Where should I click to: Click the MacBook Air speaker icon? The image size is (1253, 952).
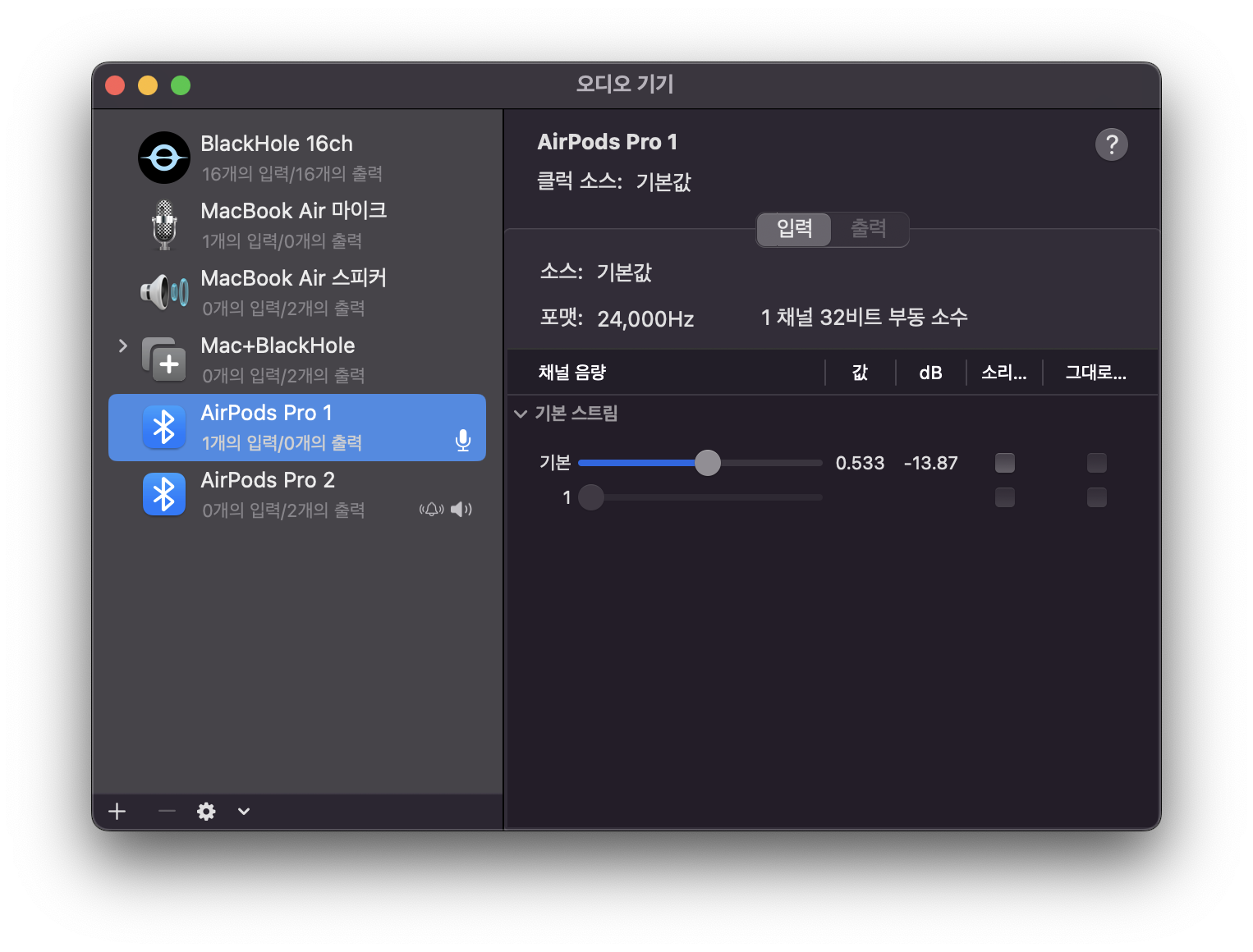164,292
